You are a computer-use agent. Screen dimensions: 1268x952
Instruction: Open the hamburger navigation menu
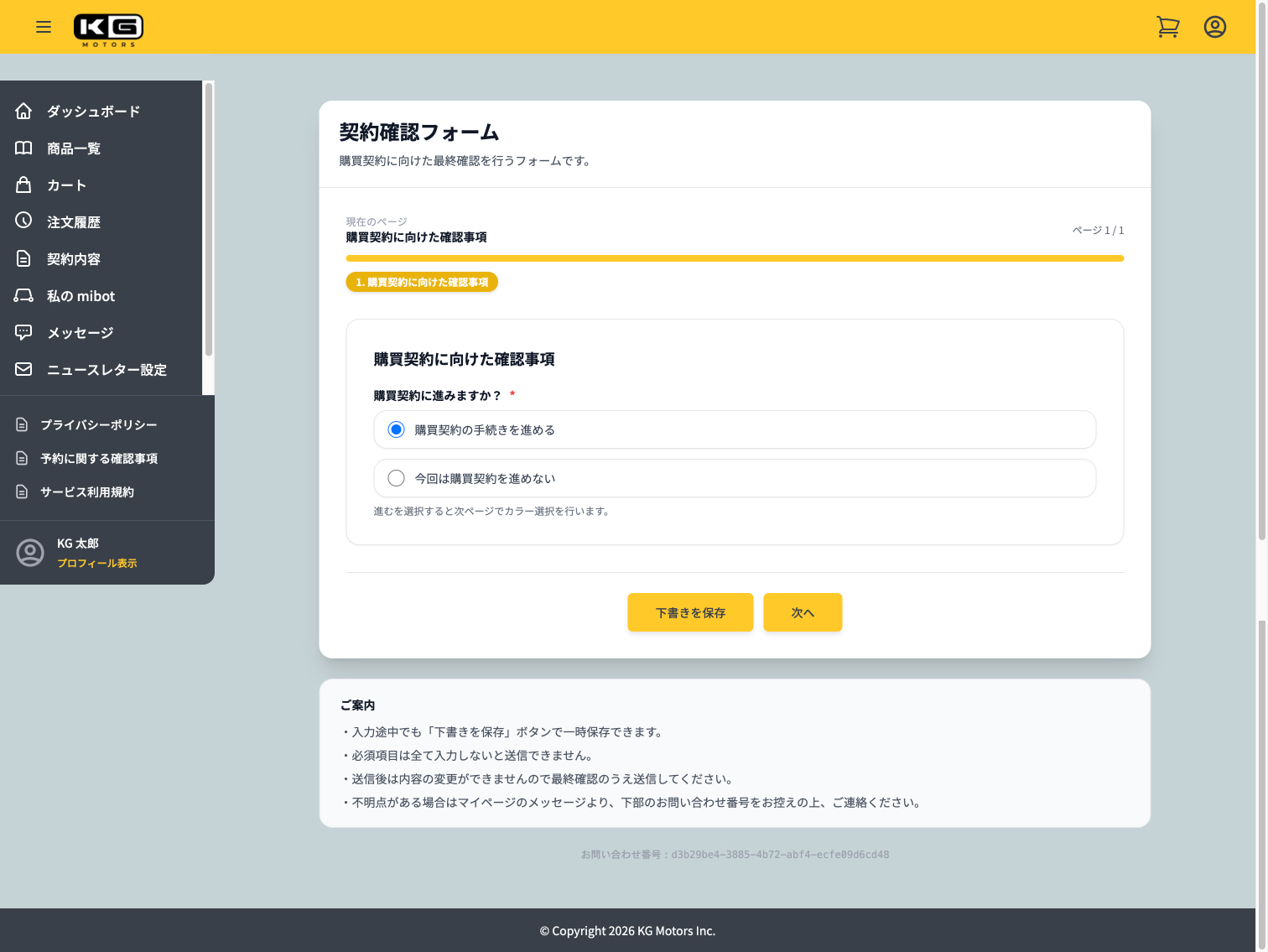pyautogui.click(x=44, y=26)
